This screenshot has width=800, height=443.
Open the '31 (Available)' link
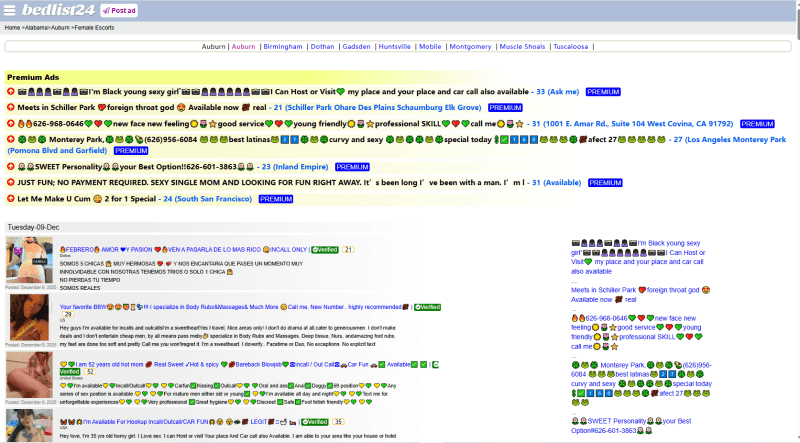pos(556,183)
